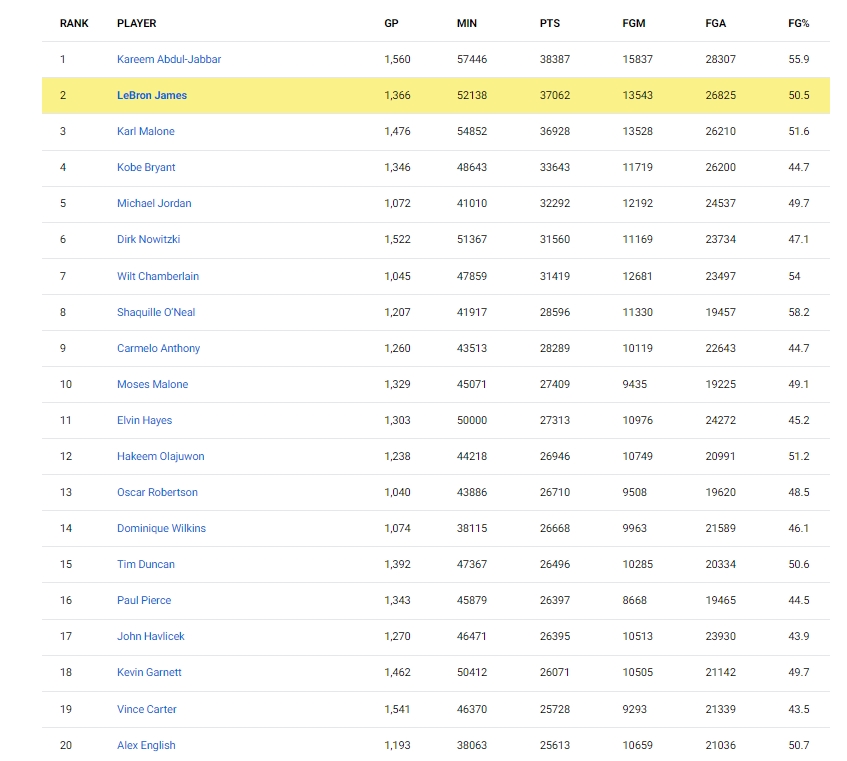This screenshot has height=761, width=847.
Task: Open Kareem Abdul-Jabbar player link
Action: click(169, 59)
